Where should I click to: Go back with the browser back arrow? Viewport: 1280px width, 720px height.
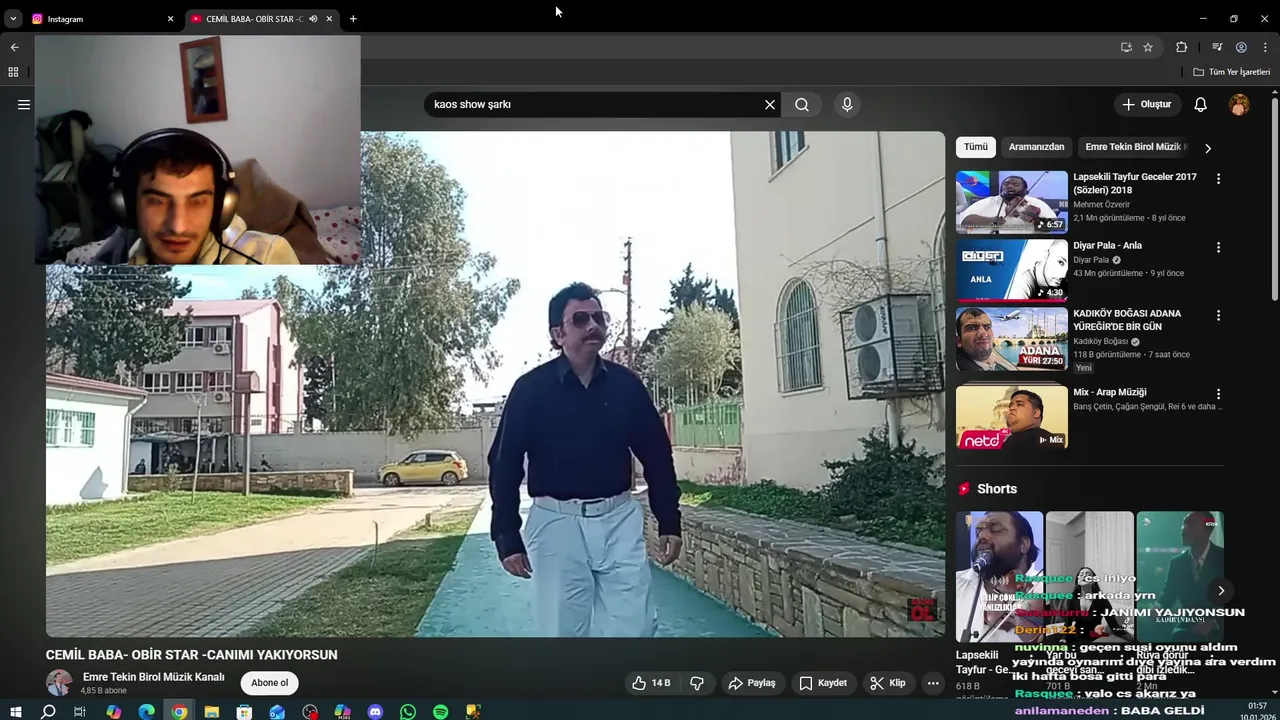(14, 47)
